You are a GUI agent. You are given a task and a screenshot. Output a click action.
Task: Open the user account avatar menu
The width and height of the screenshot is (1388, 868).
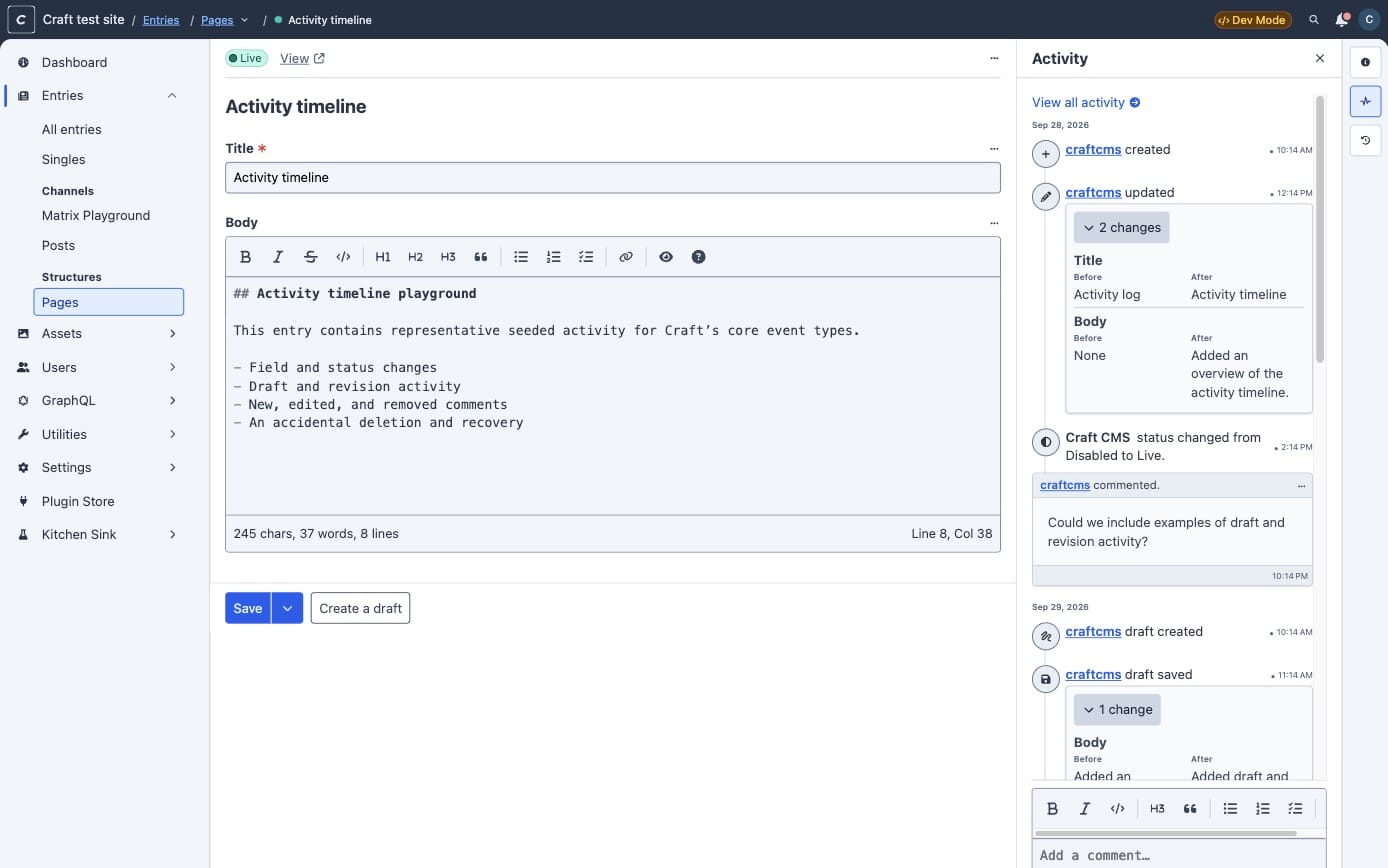pos(1368,20)
